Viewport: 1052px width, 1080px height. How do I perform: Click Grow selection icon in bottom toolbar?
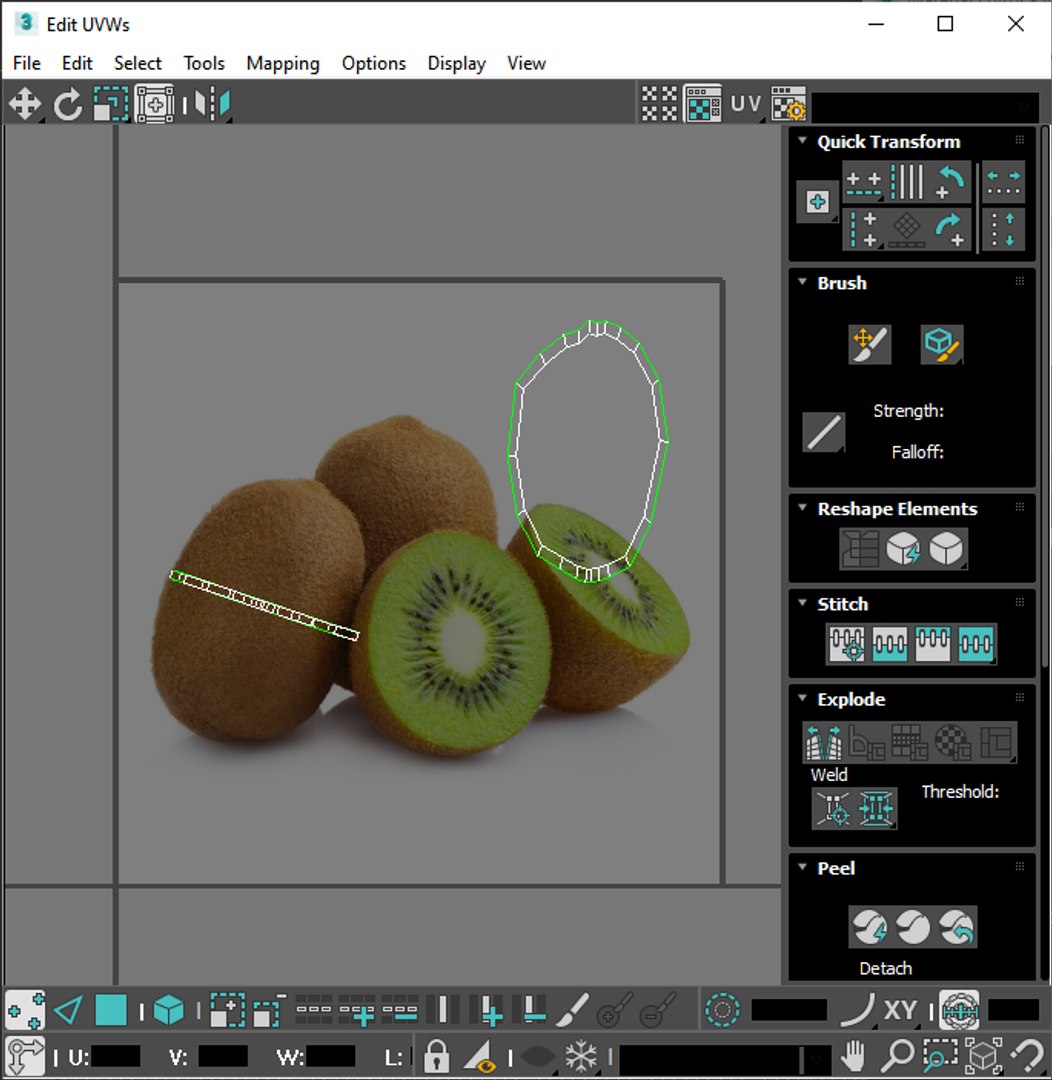pyautogui.click(x=227, y=1010)
